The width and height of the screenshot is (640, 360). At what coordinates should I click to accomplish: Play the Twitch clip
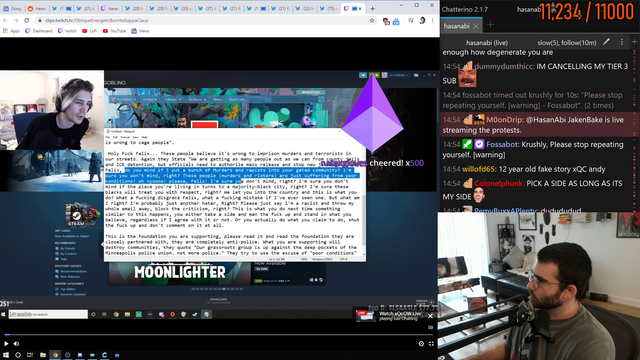(6, 344)
